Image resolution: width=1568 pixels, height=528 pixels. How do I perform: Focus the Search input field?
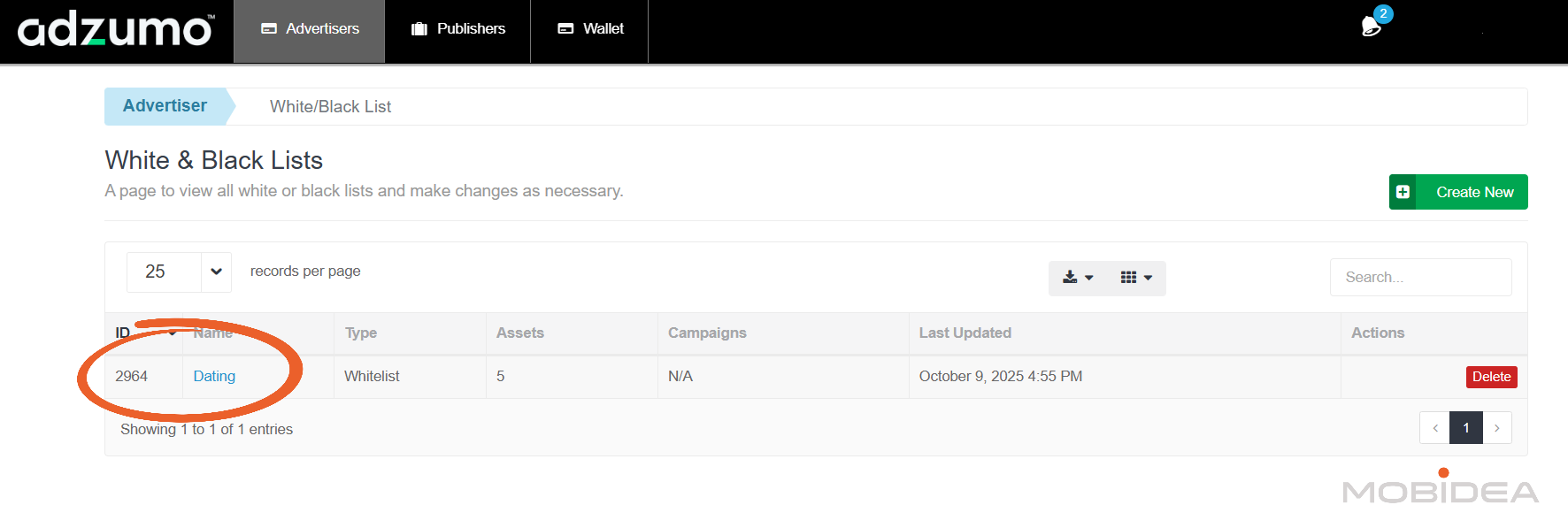[x=1420, y=278]
